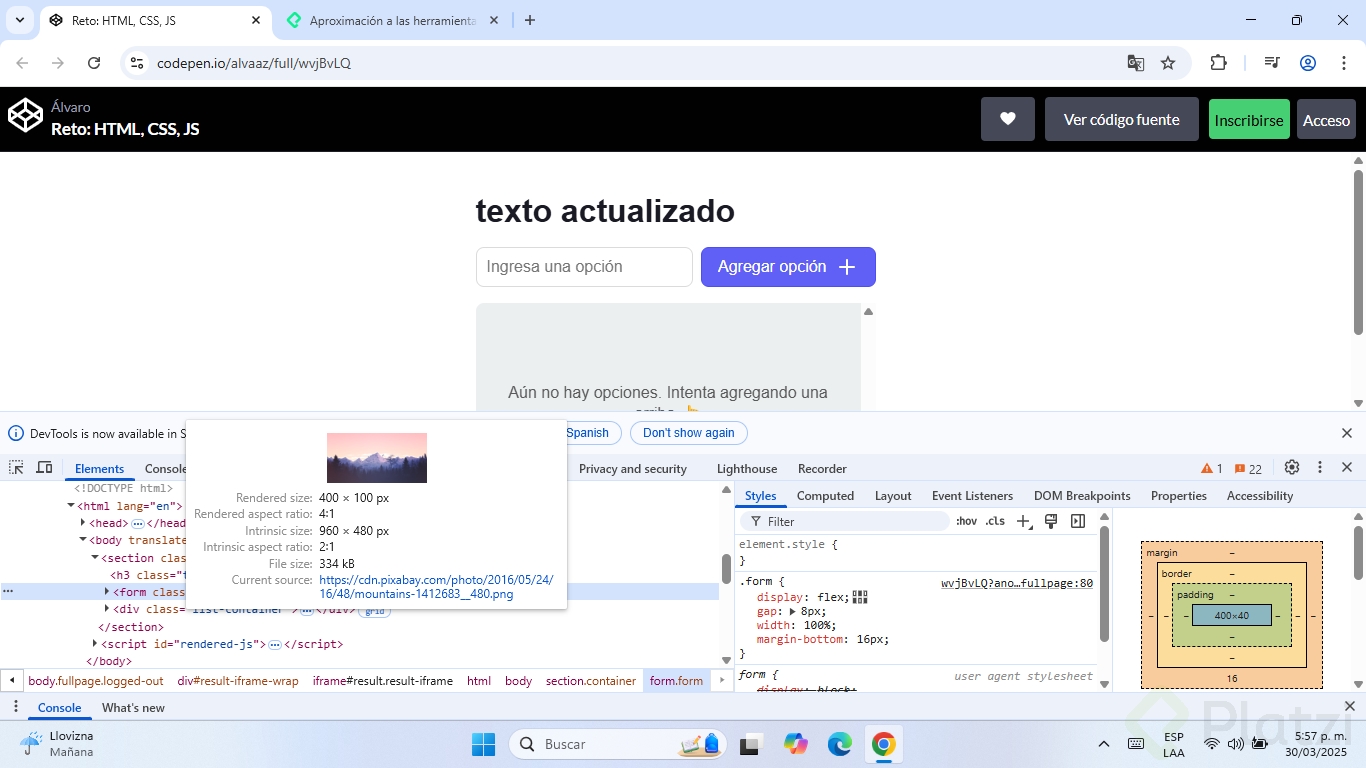Switch to the Computed tab
Screen dimensions: 1366x768
click(x=825, y=496)
